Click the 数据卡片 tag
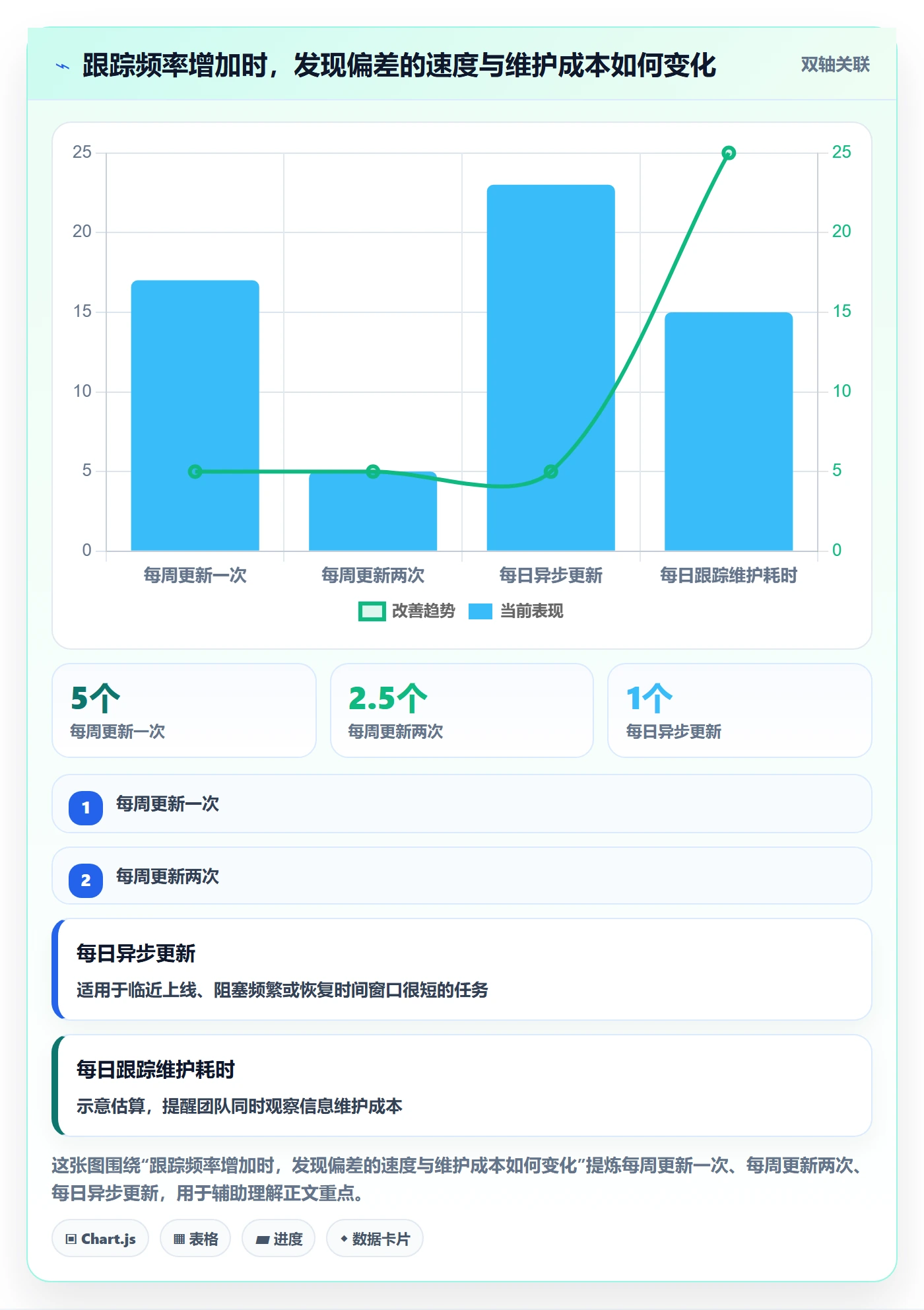Viewport: 924px width, 1310px height. click(x=375, y=1239)
